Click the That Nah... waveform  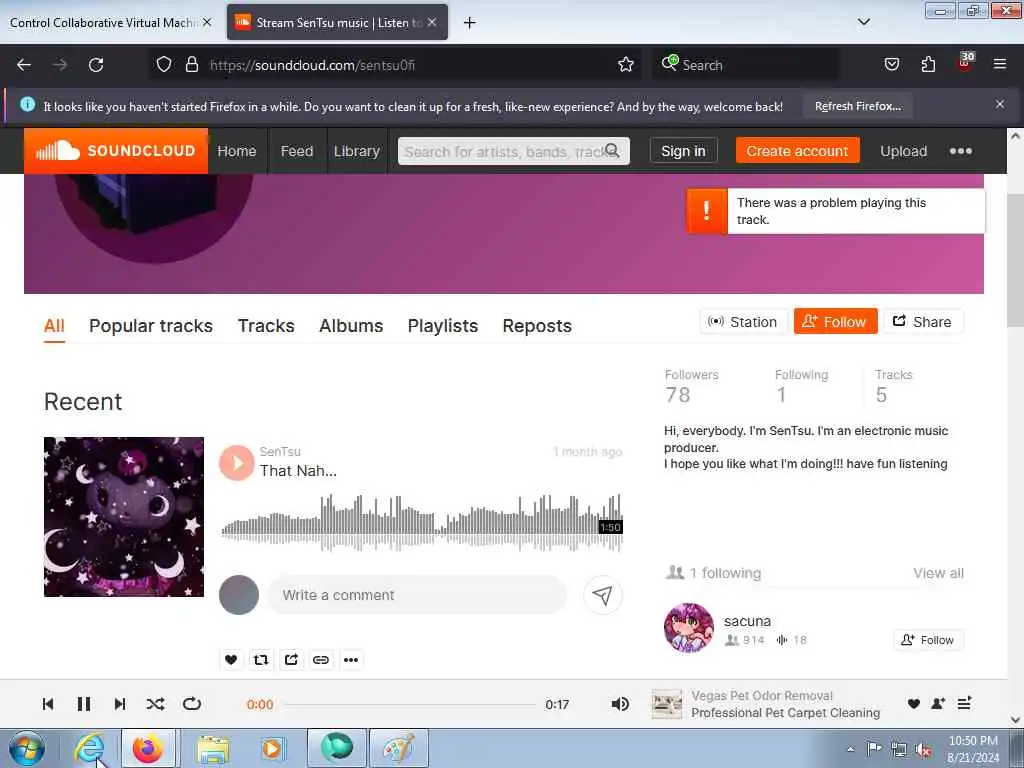[x=421, y=523]
